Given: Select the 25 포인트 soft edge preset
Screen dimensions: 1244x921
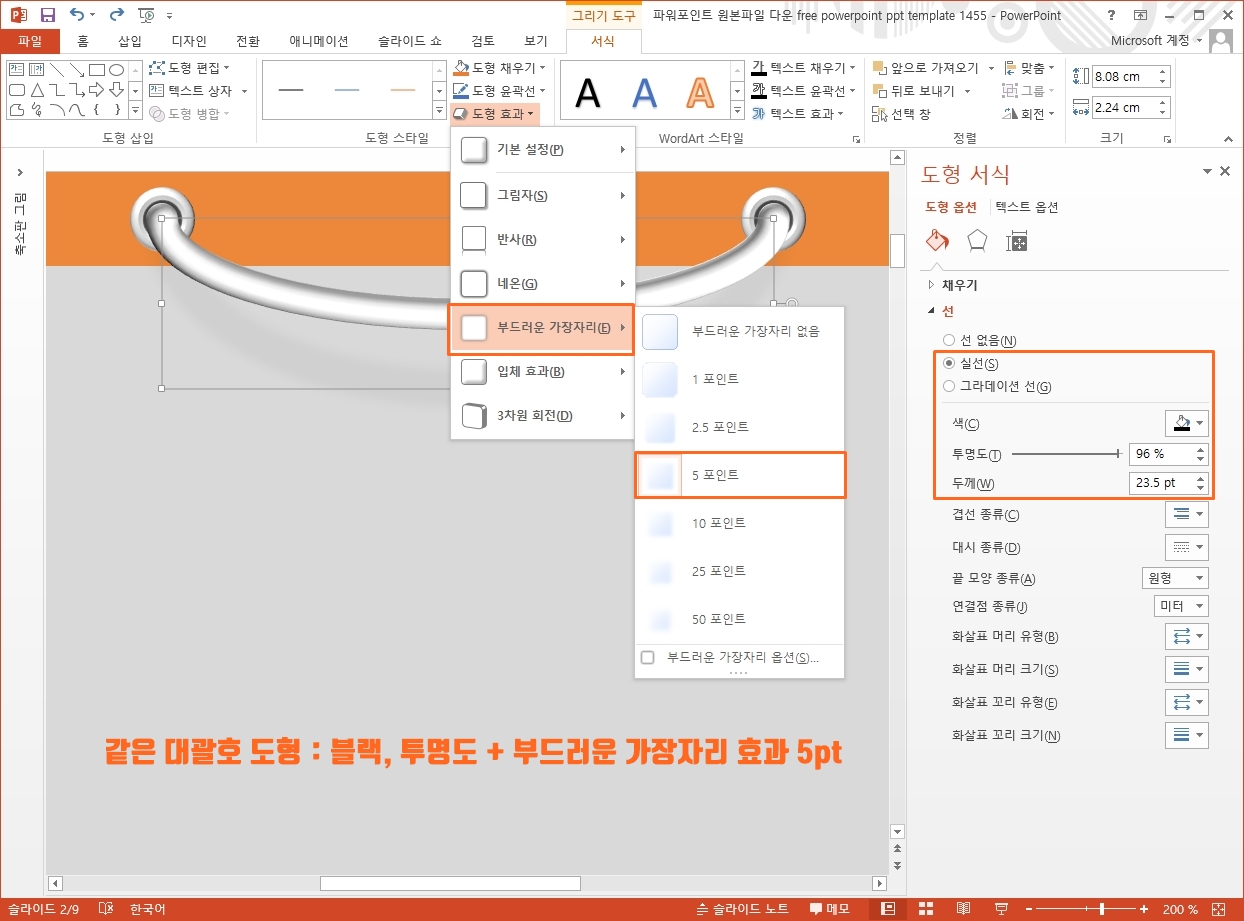Looking at the screenshot, I should (741, 571).
